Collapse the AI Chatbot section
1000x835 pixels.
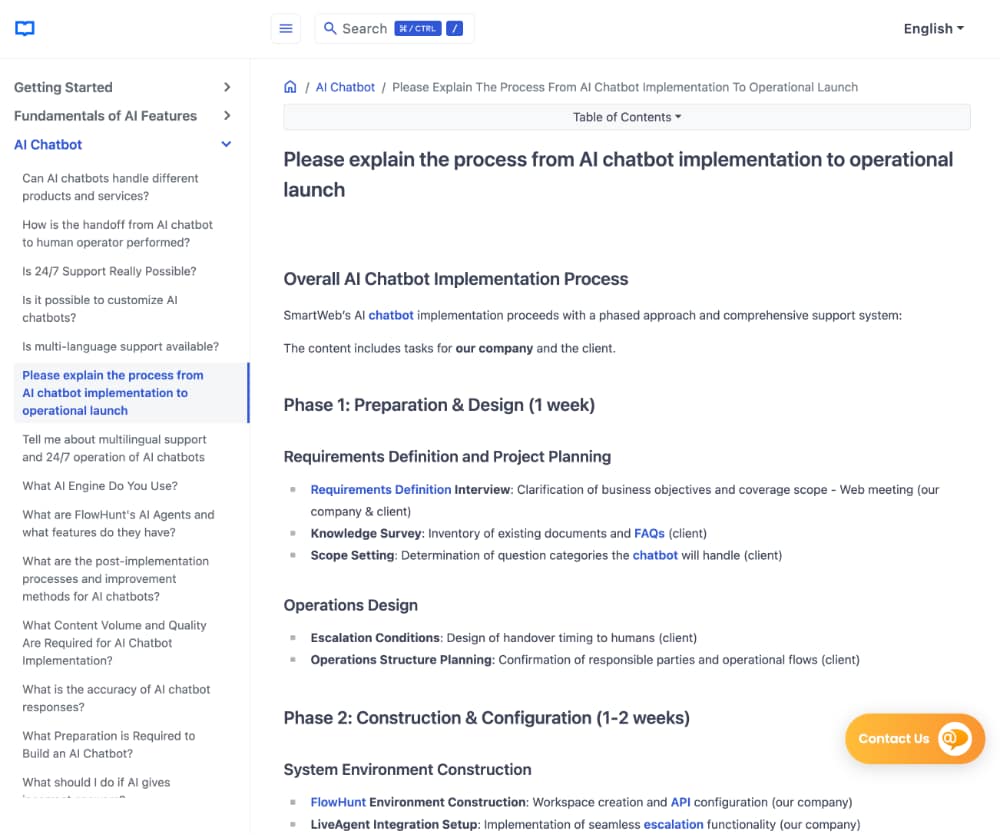(227, 145)
